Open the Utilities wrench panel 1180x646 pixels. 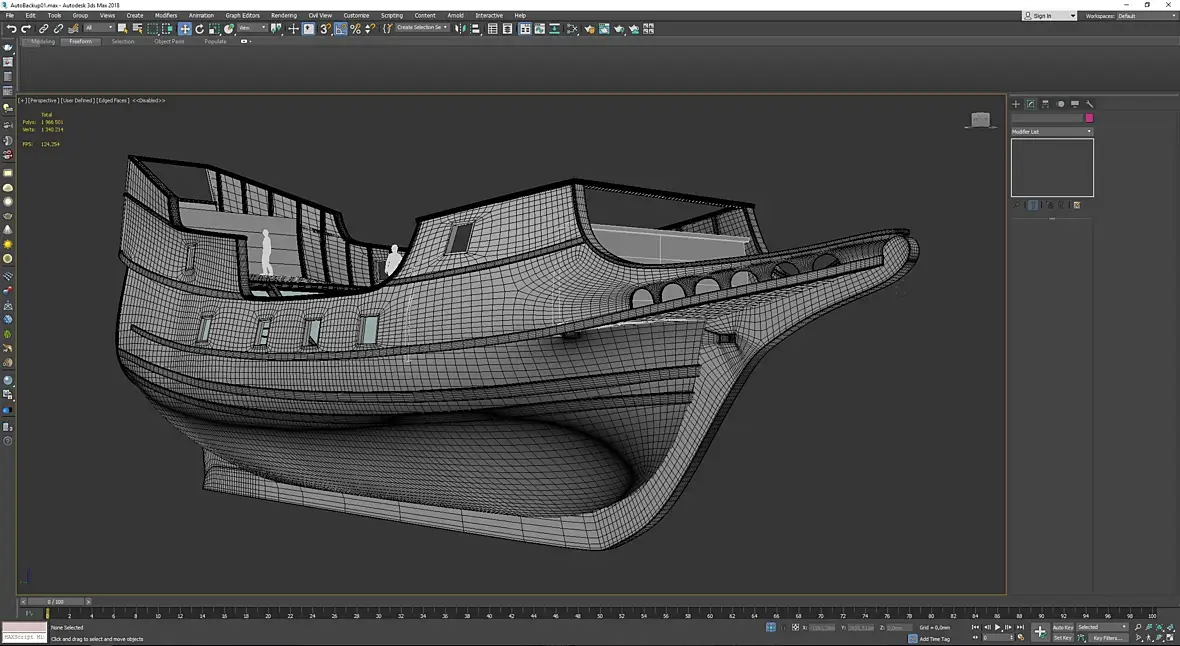[1090, 104]
